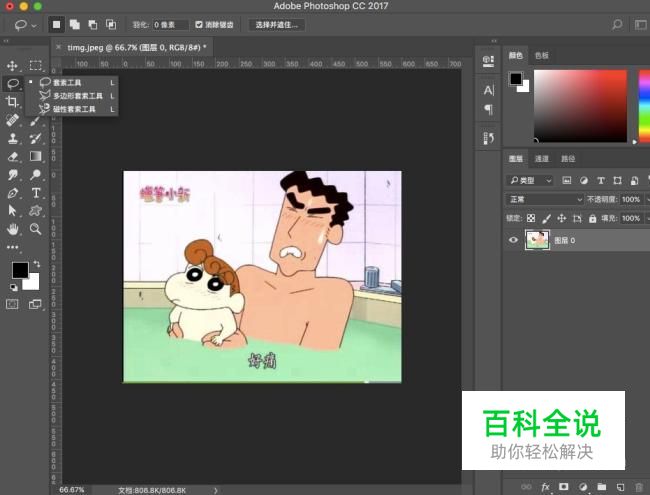Choose New Selection mode in options bar
The height and width of the screenshot is (495, 650).
click(56, 25)
